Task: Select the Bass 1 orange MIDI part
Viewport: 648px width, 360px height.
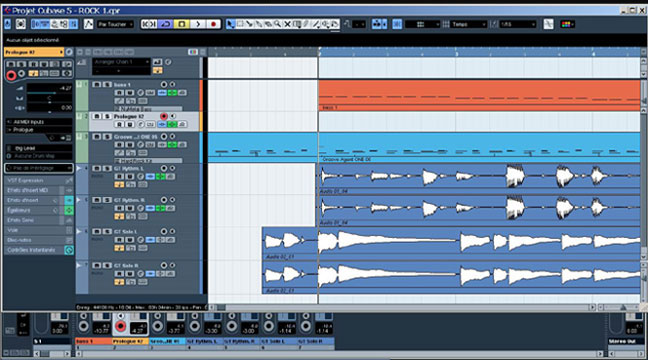Action: 479,95
